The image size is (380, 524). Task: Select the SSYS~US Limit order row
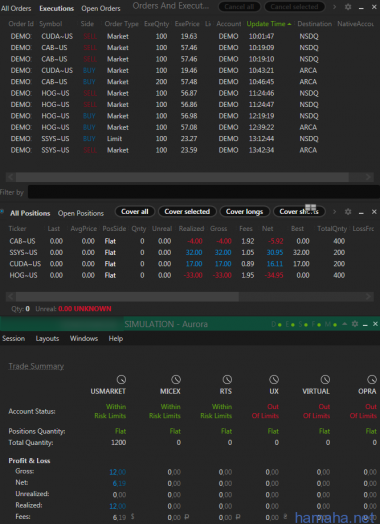coord(190,139)
